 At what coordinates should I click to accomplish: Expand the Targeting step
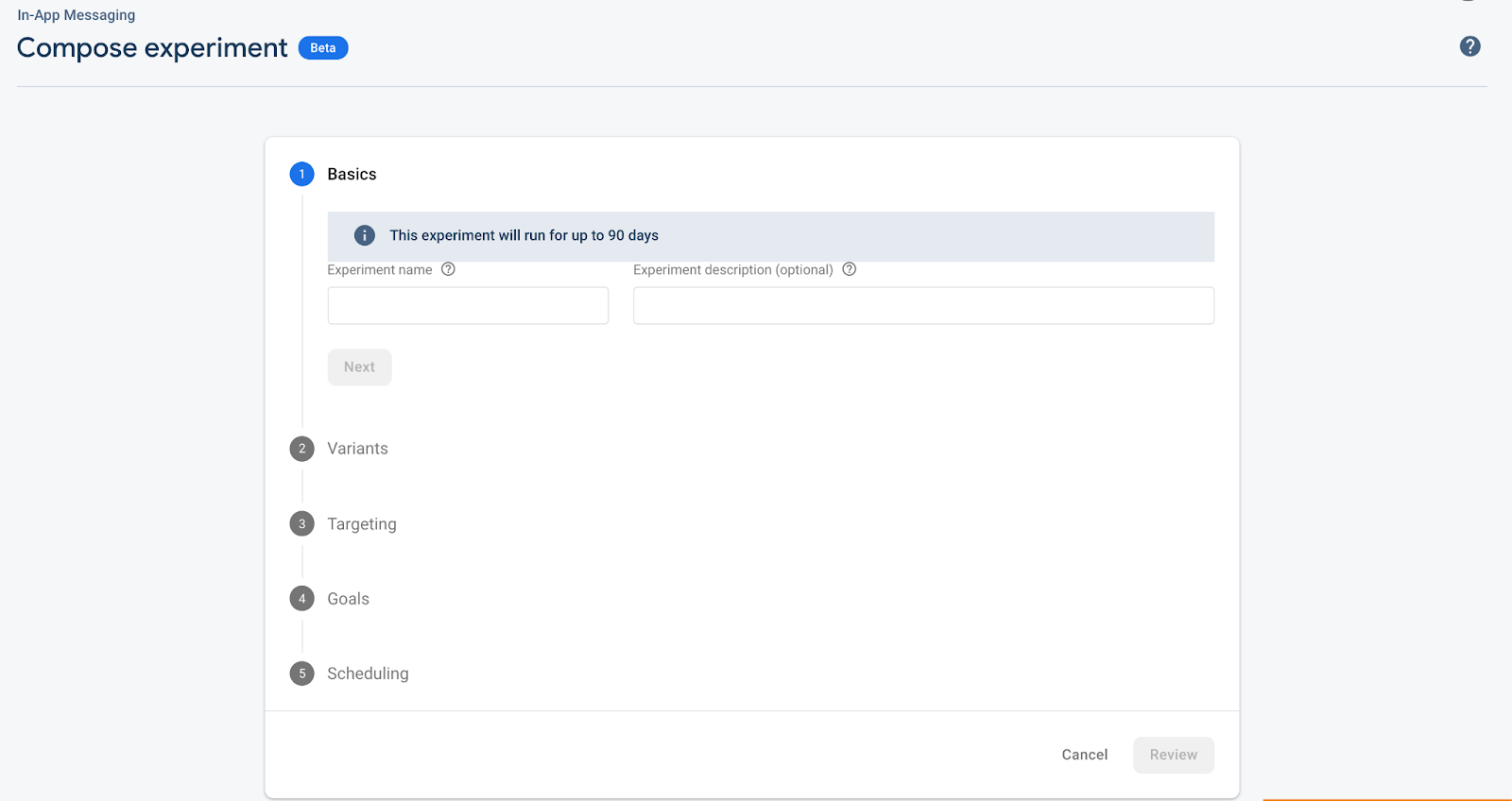point(362,524)
